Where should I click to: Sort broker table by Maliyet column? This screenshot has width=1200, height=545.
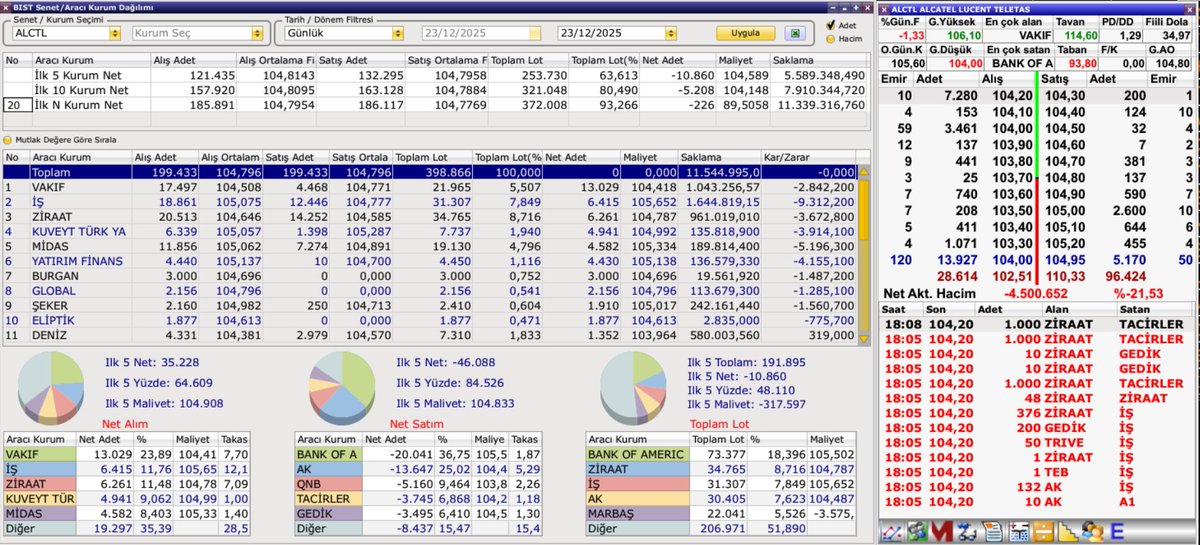(648, 157)
